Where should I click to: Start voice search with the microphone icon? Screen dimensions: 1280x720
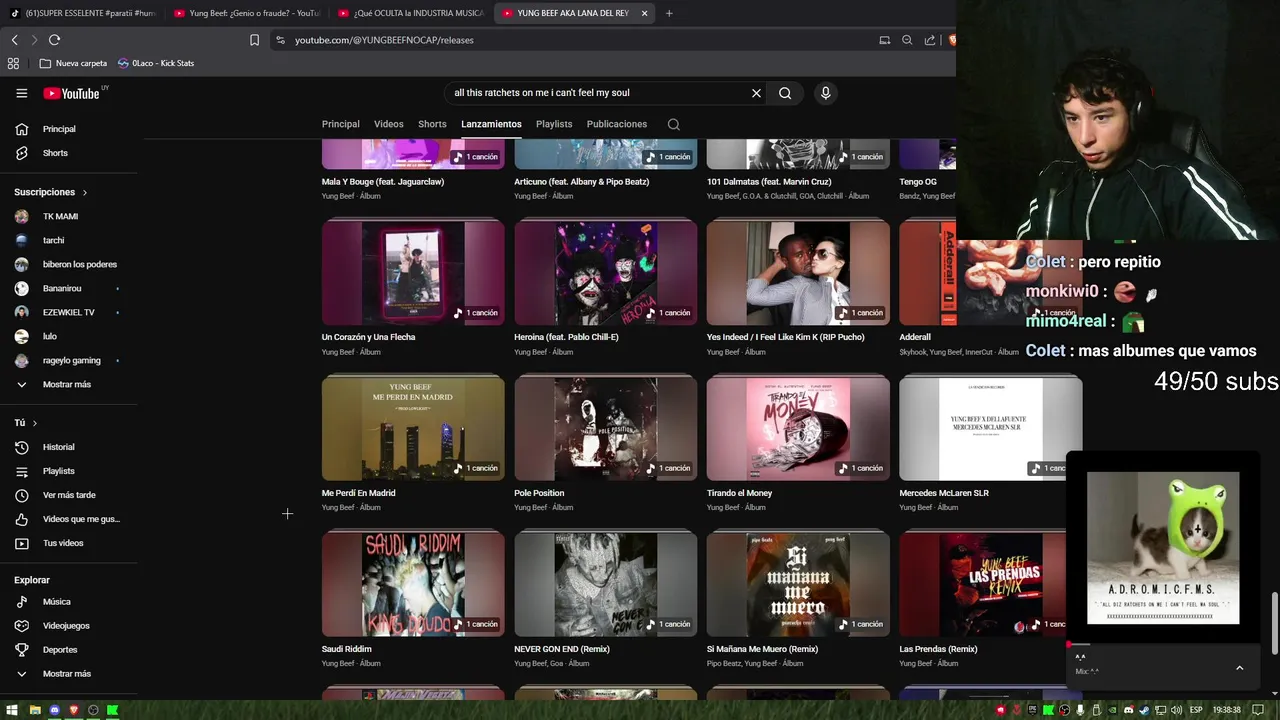[825, 93]
